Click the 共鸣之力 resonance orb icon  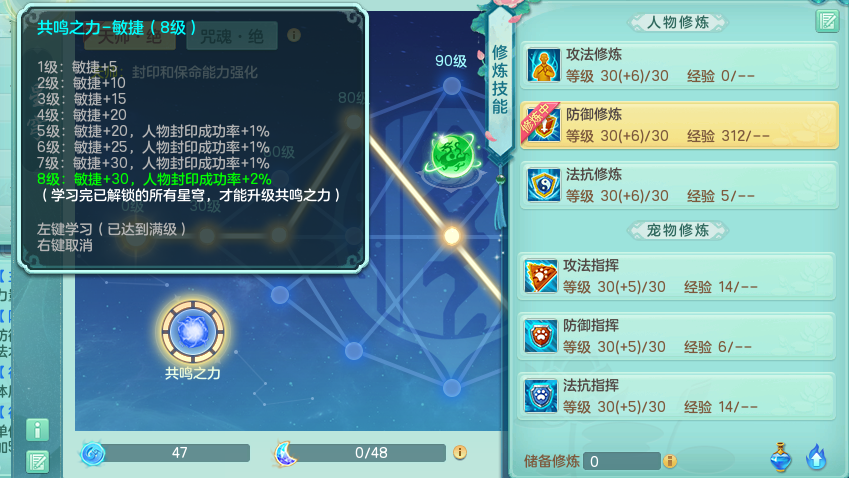coord(193,331)
